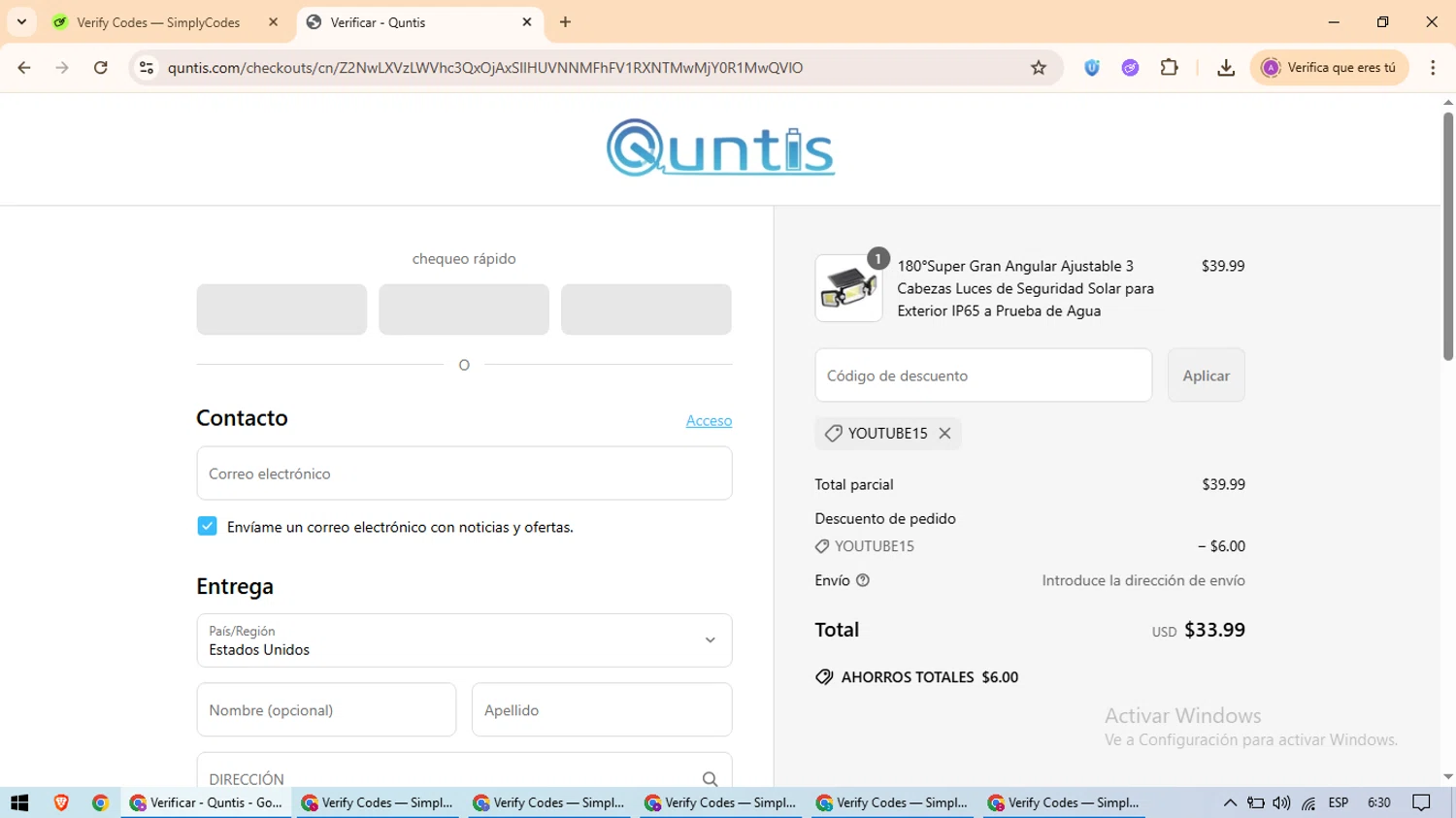Switch to the Verificar - Quntis tab
1456x818 pixels.
pyautogui.click(x=417, y=22)
